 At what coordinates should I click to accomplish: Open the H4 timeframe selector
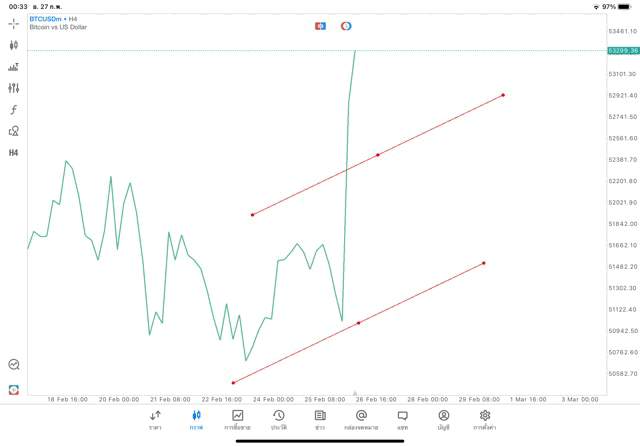point(14,153)
